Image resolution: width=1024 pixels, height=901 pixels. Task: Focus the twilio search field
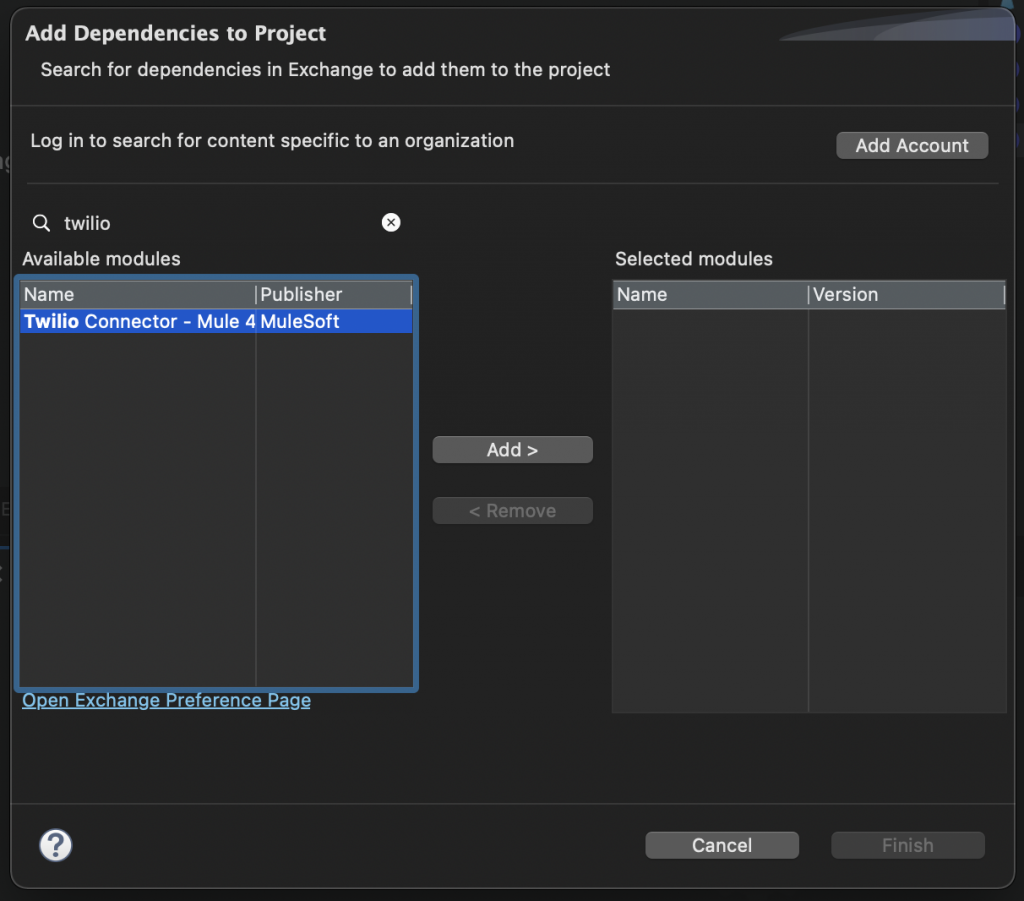point(216,223)
